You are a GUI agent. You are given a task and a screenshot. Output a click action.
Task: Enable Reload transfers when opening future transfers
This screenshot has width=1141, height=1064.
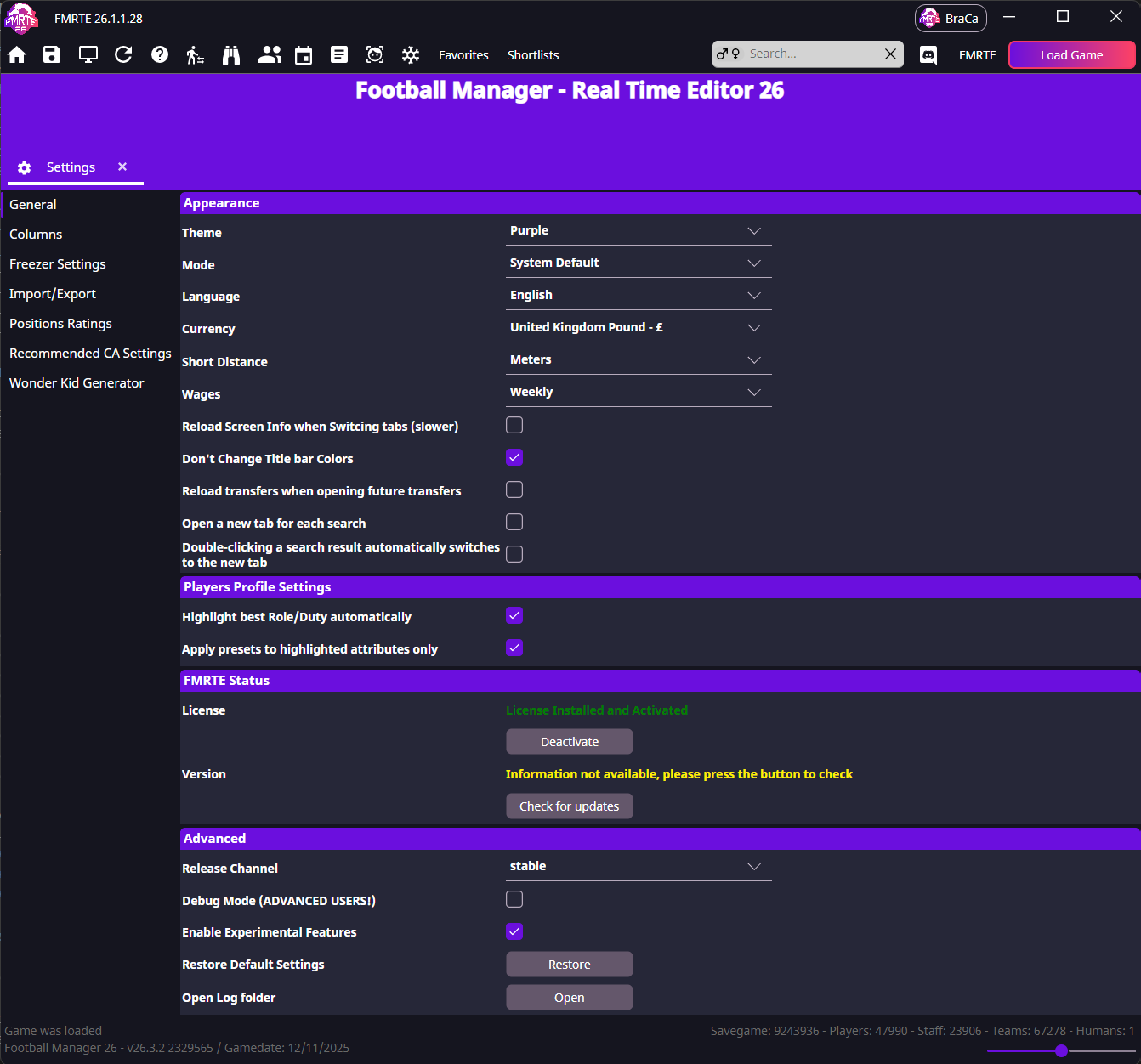point(514,490)
